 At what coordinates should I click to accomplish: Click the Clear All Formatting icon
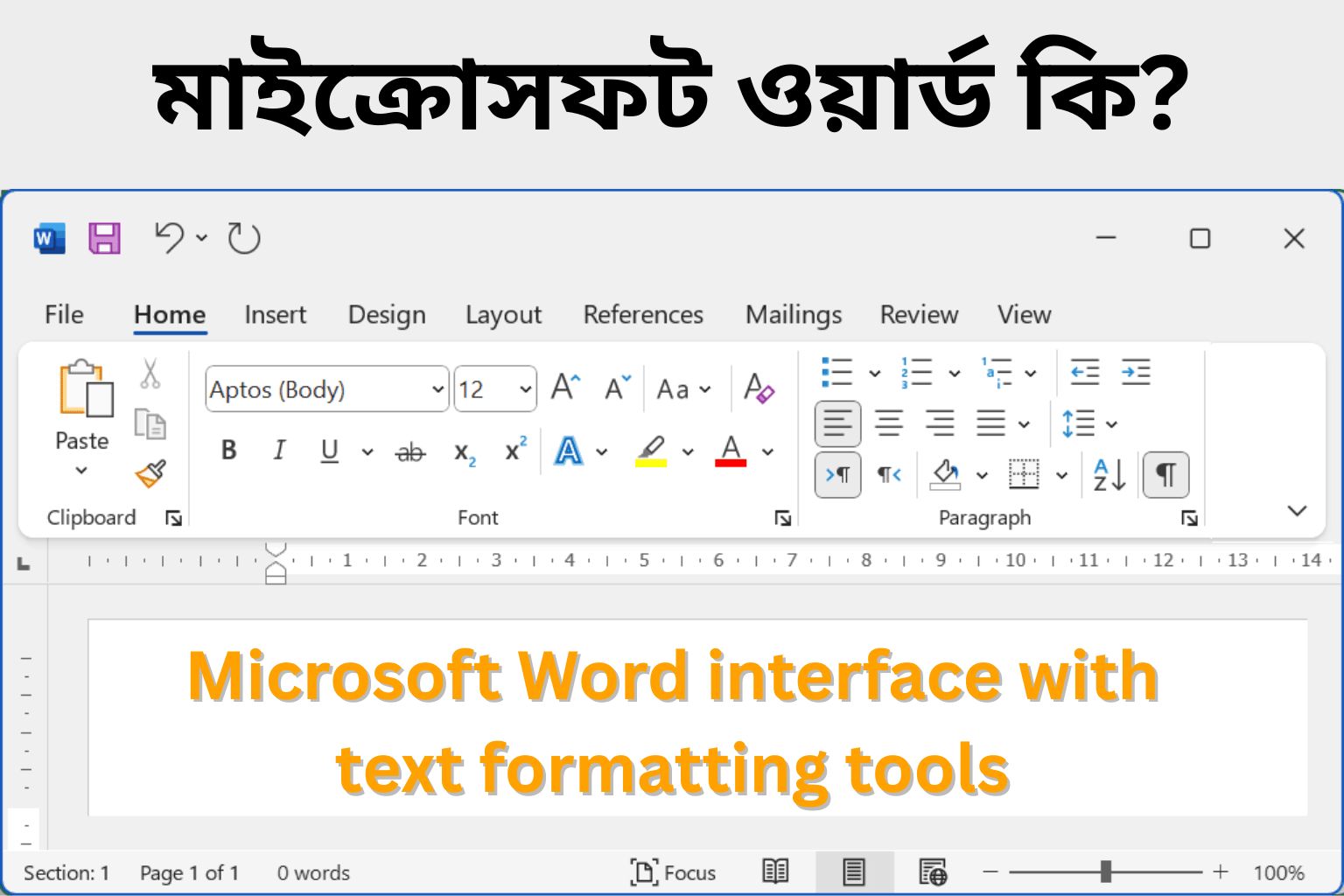758,388
